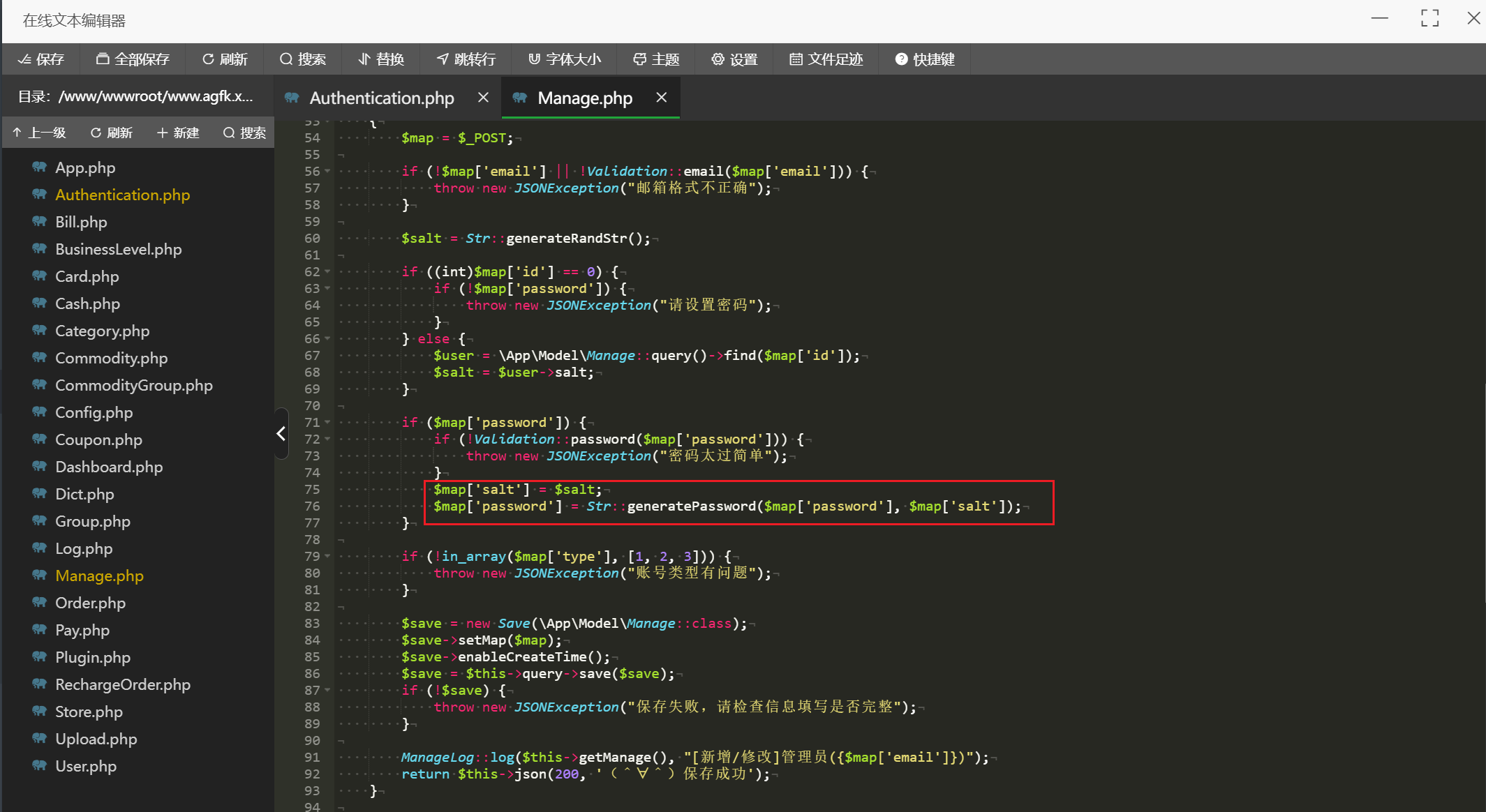Switch to the Authentication.php tab
1486x812 pixels.
pos(381,98)
